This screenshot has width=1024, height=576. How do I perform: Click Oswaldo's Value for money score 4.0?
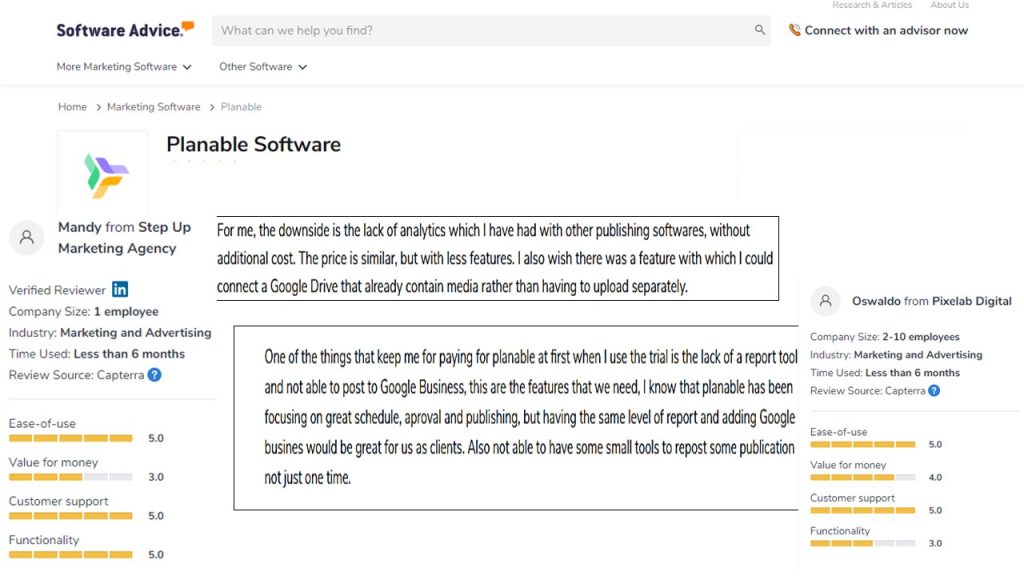pos(935,477)
